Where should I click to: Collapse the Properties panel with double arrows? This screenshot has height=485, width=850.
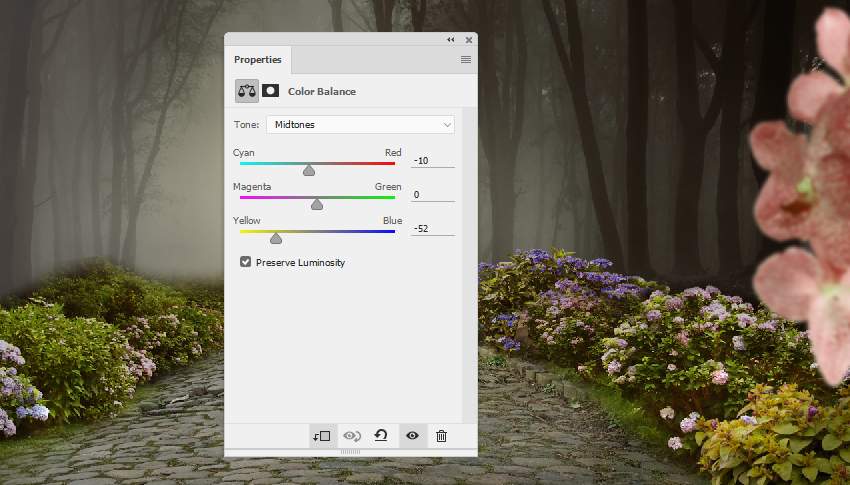450,40
